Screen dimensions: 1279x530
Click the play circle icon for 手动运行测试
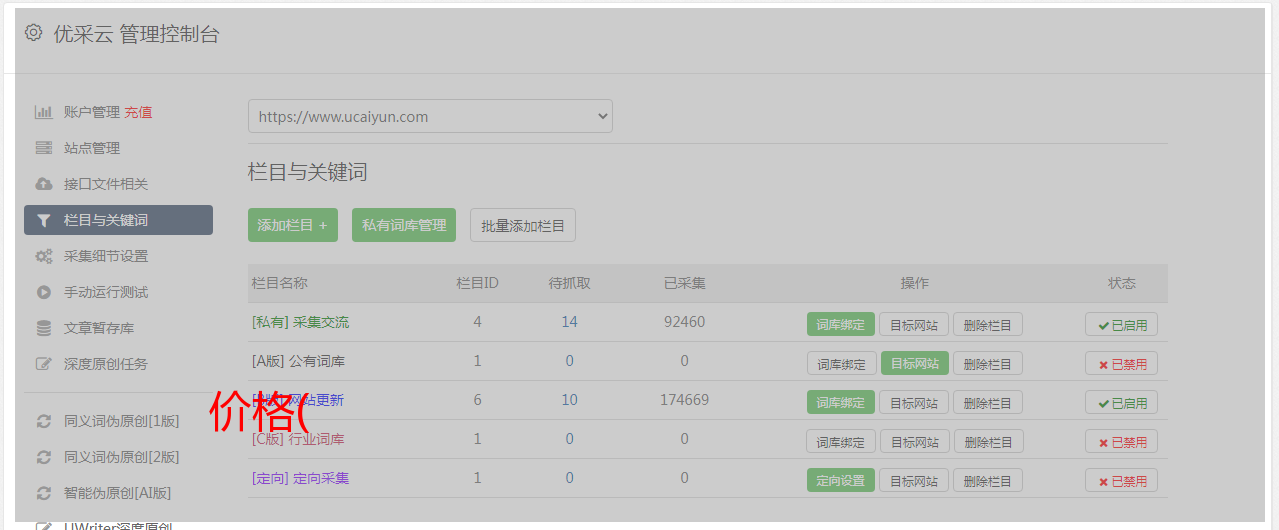point(44,292)
